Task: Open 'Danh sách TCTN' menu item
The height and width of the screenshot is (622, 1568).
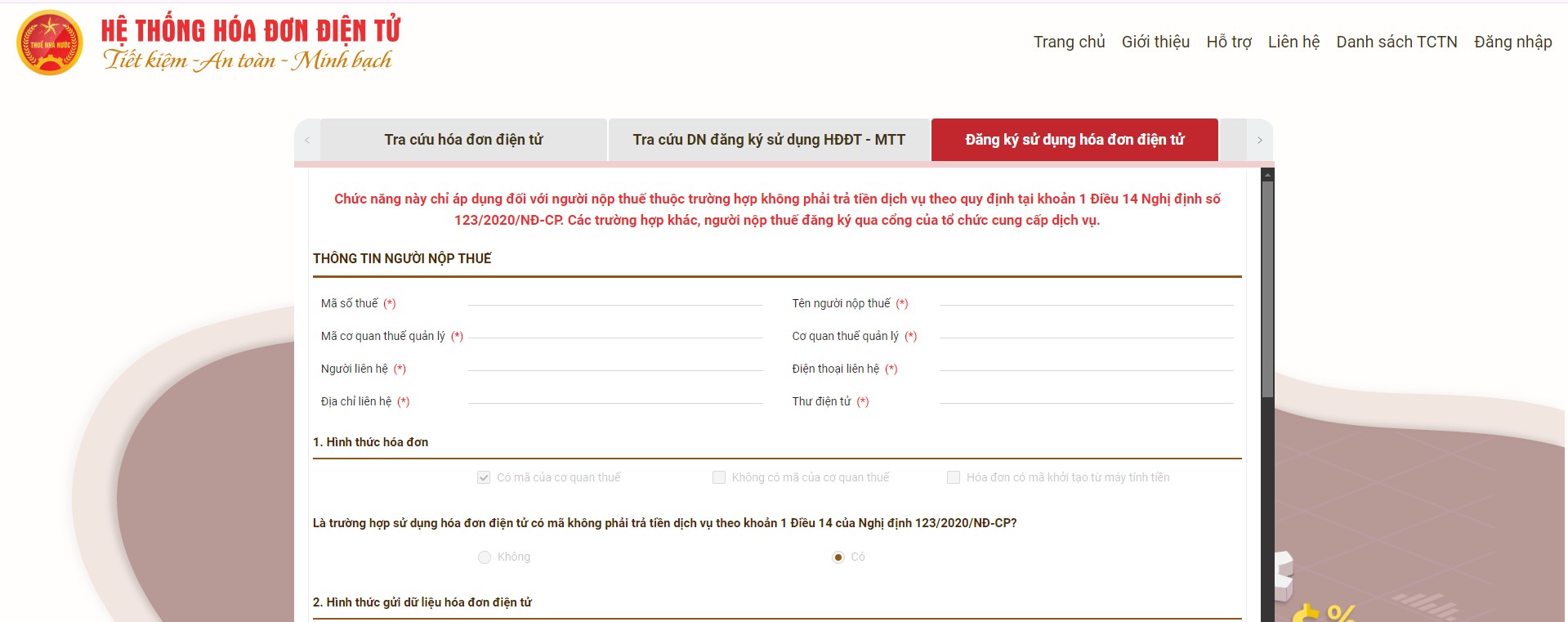Action: 1396,42
